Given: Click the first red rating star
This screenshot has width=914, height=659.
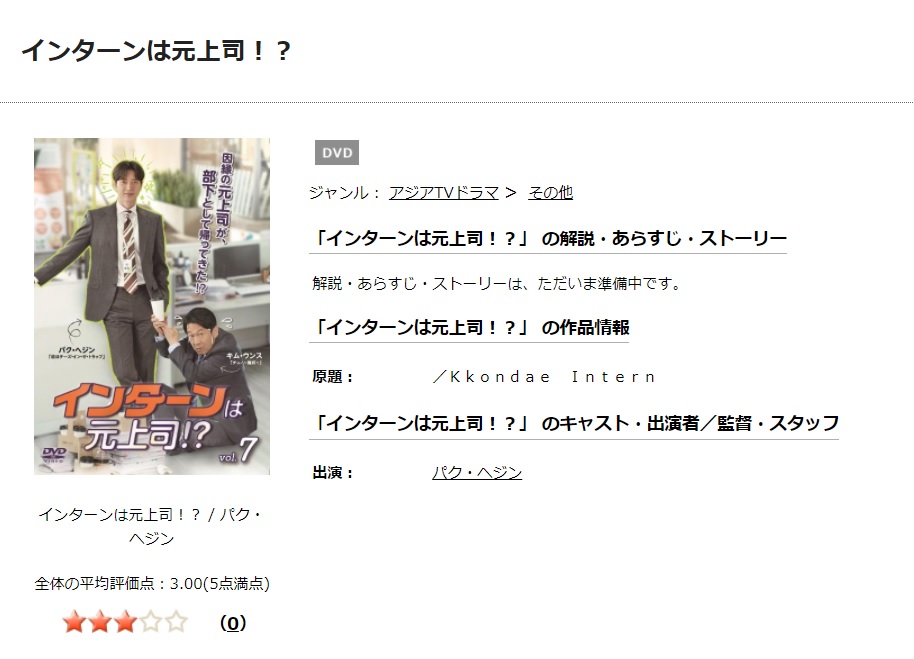Looking at the screenshot, I should coord(75,622).
